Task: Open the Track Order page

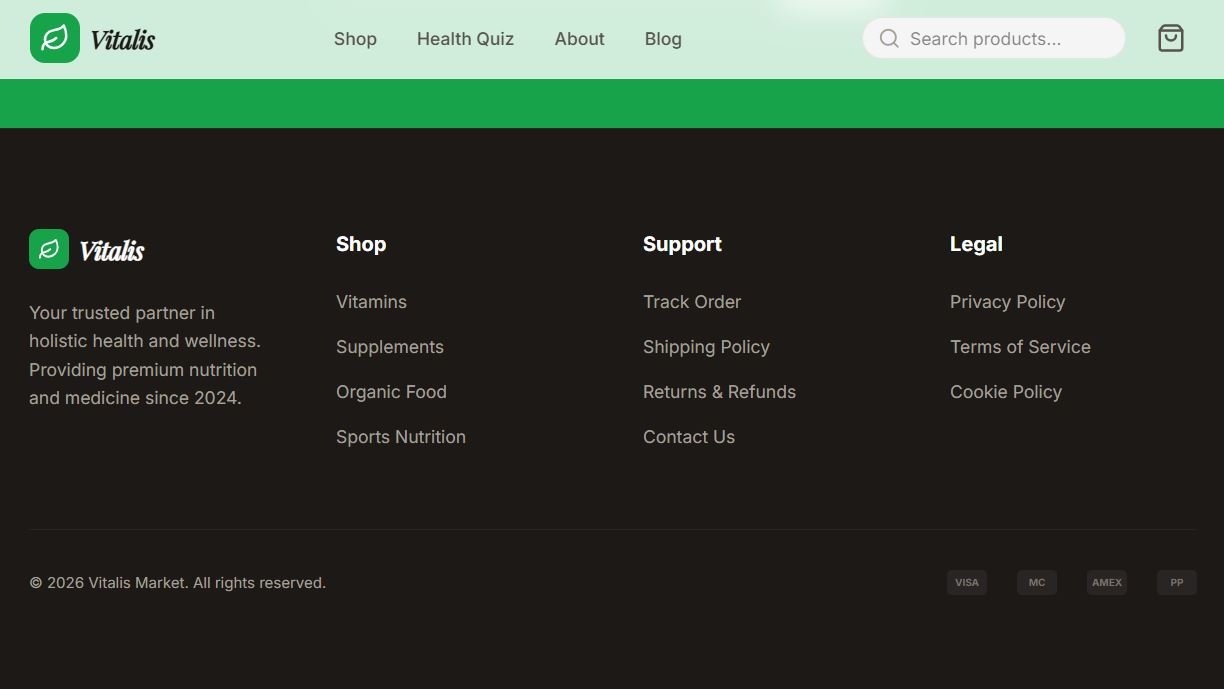Action: [692, 302]
